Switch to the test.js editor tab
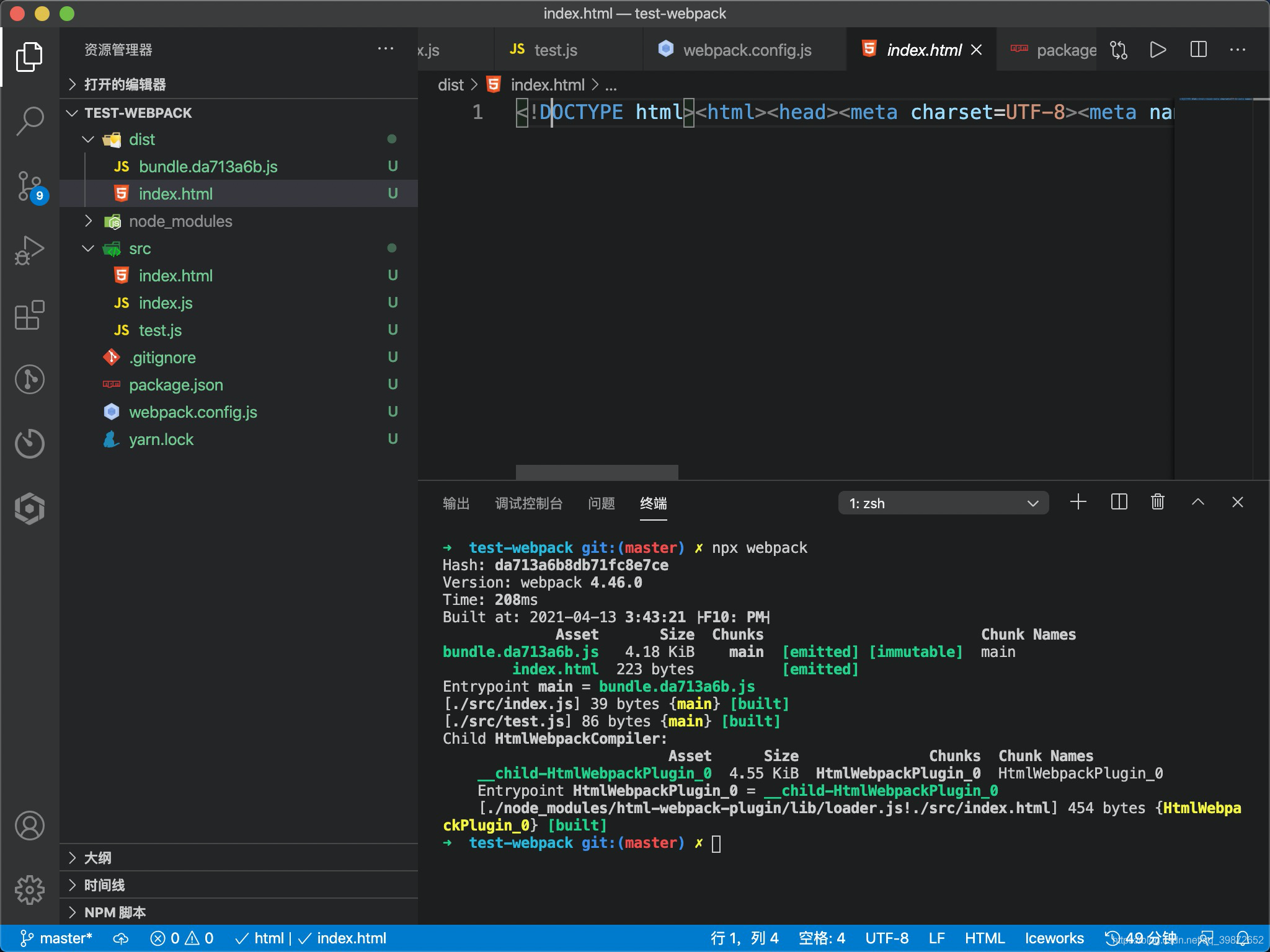 click(x=568, y=50)
